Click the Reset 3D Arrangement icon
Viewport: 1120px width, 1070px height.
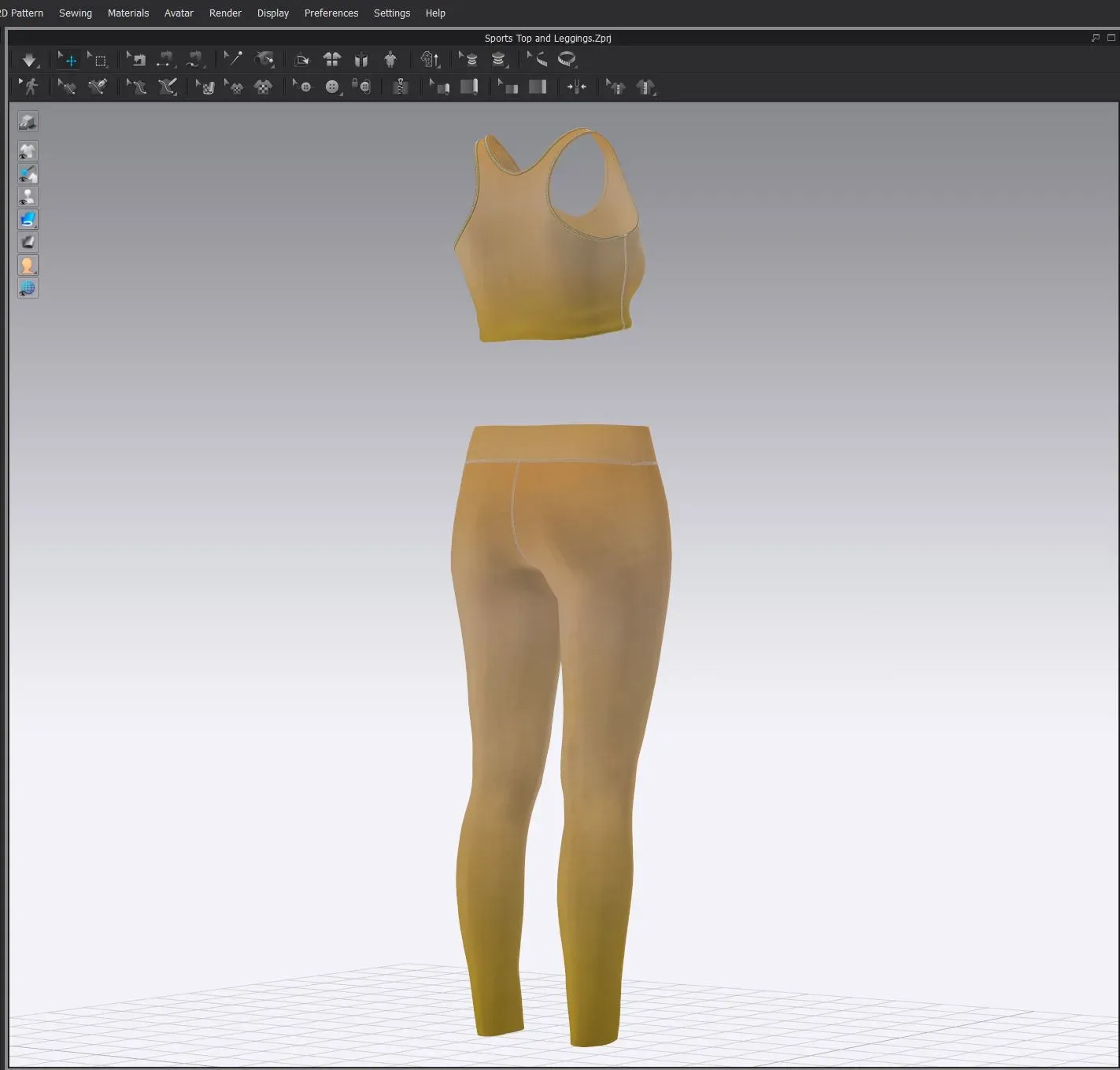pyautogui.click(x=361, y=60)
